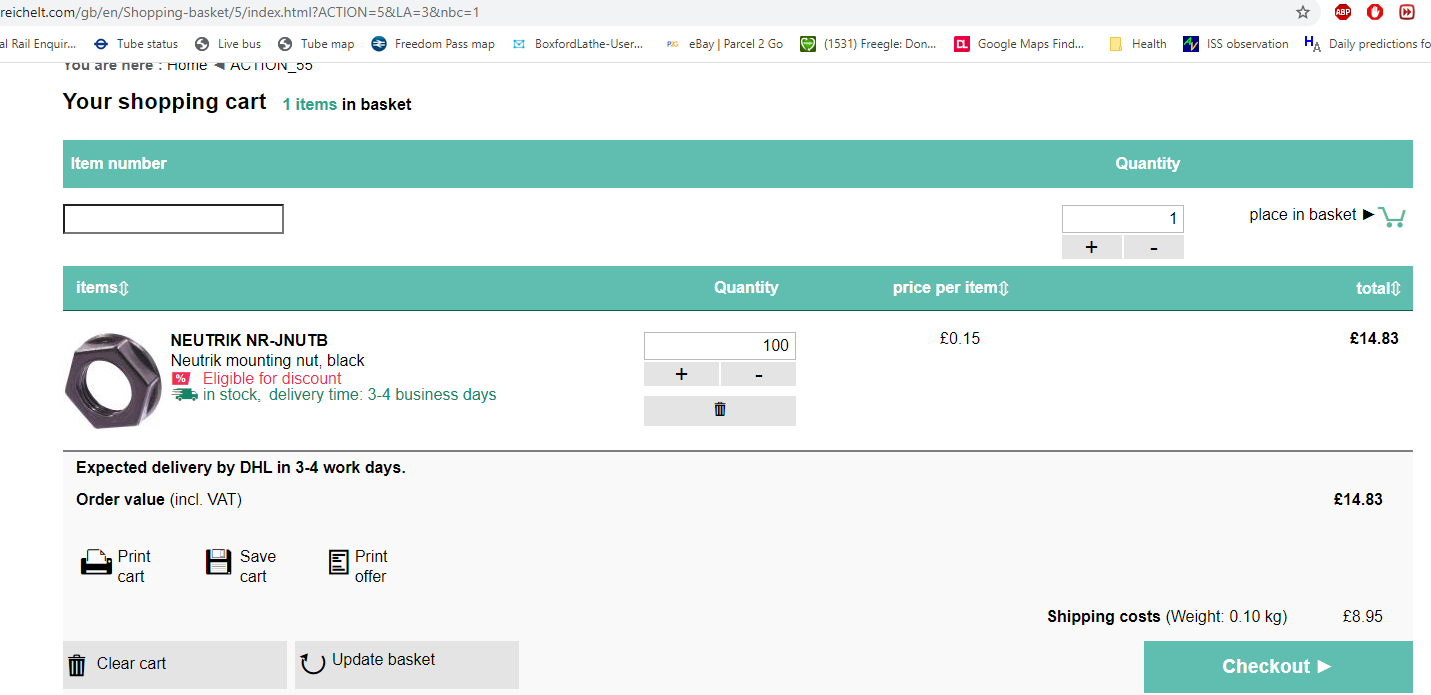This screenshot has width=1431, height=695.
Task: Click the Print cart printer icon
Action: pyautogui.click(x=96, y=563)
